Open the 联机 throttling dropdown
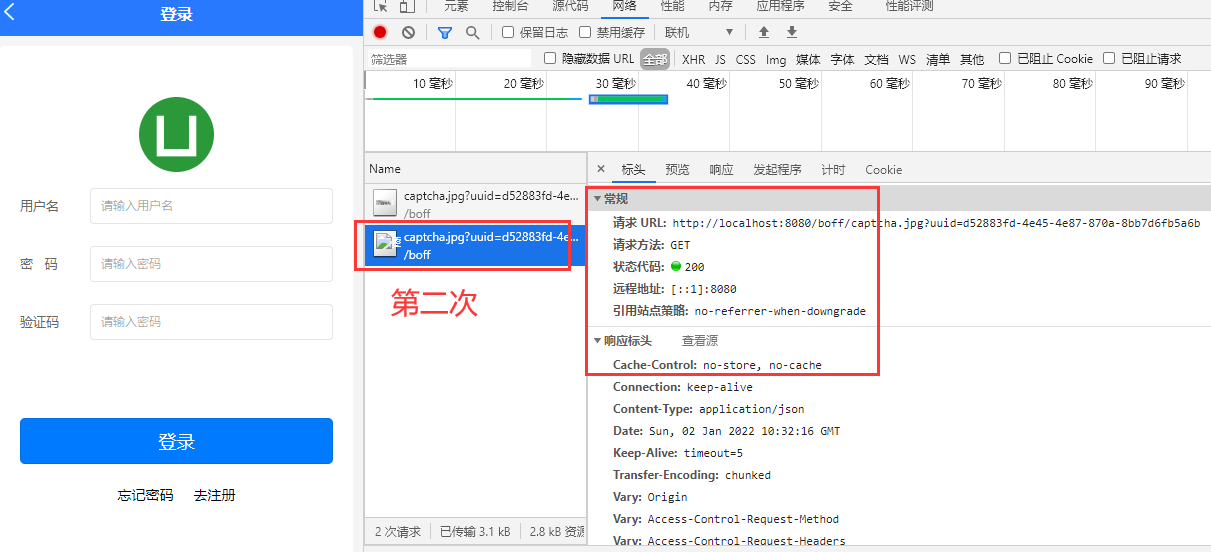Viewport: 1211px width, 552px height. pyautogui.click(x=698, y=32)
